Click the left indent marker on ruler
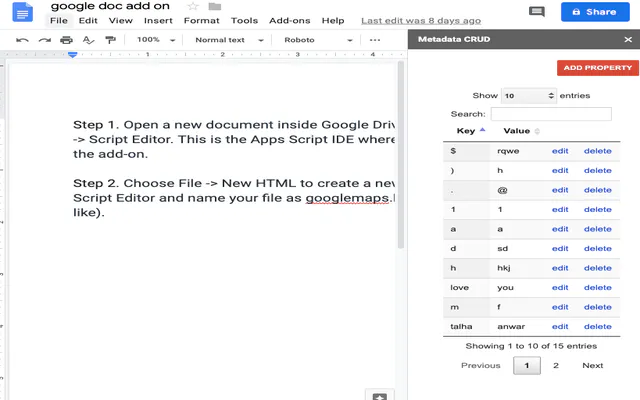Viewport: 640px width, 400px height. [73, 54]
